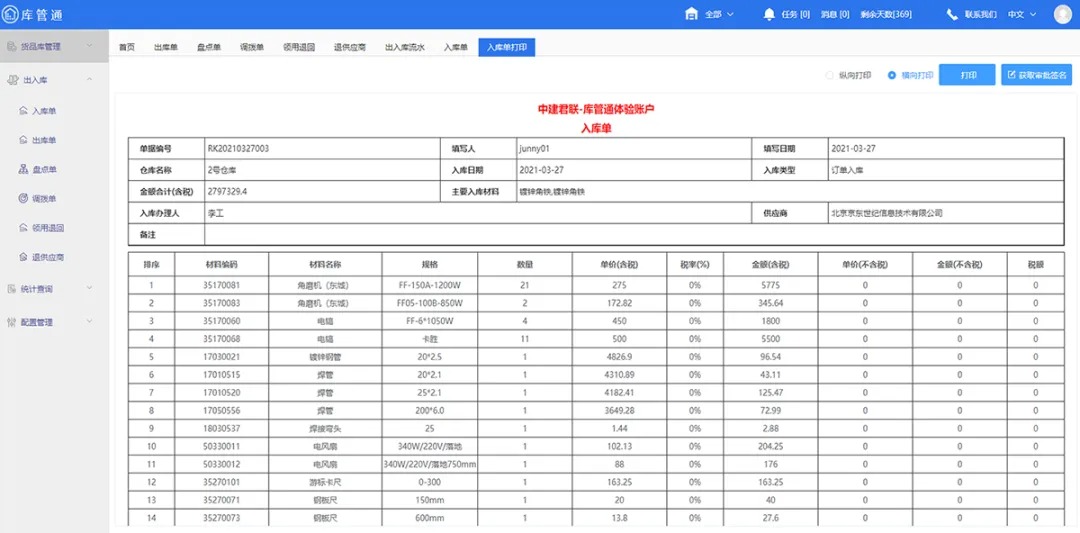Switch to the 首页 tab
This screenshot has height=533, width=1080.
click(x=127, y=47)
